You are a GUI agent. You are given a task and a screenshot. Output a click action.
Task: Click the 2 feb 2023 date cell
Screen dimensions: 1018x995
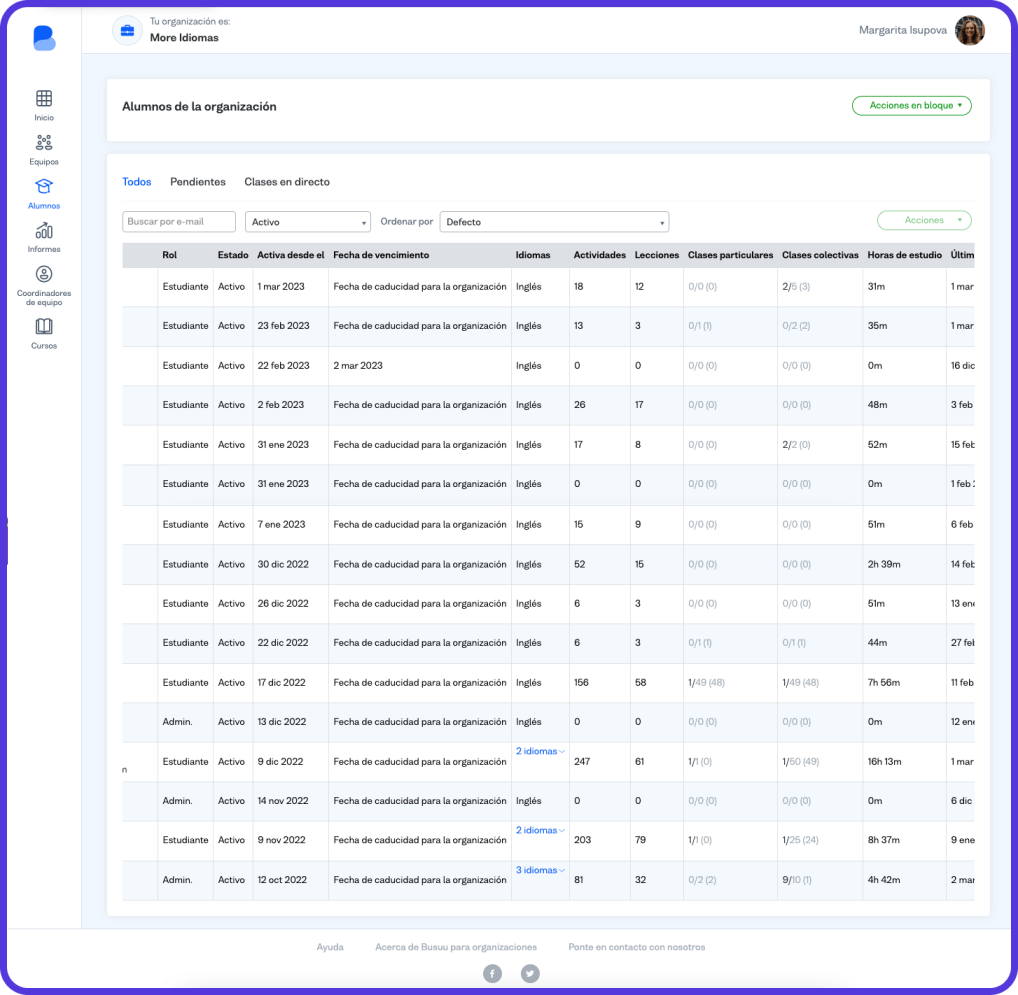(280, 404)
